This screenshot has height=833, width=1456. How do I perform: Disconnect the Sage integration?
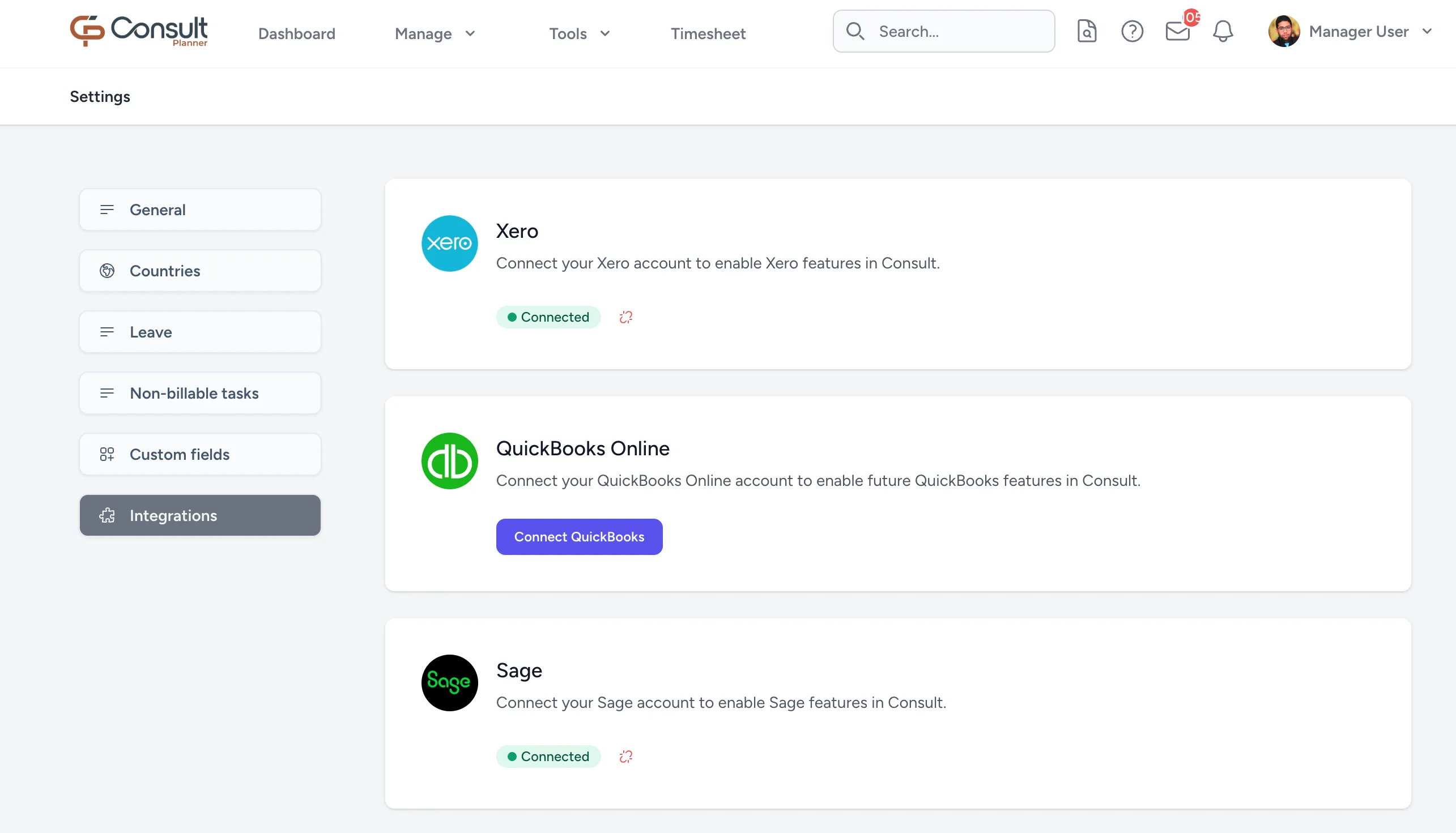pos(625,757)
